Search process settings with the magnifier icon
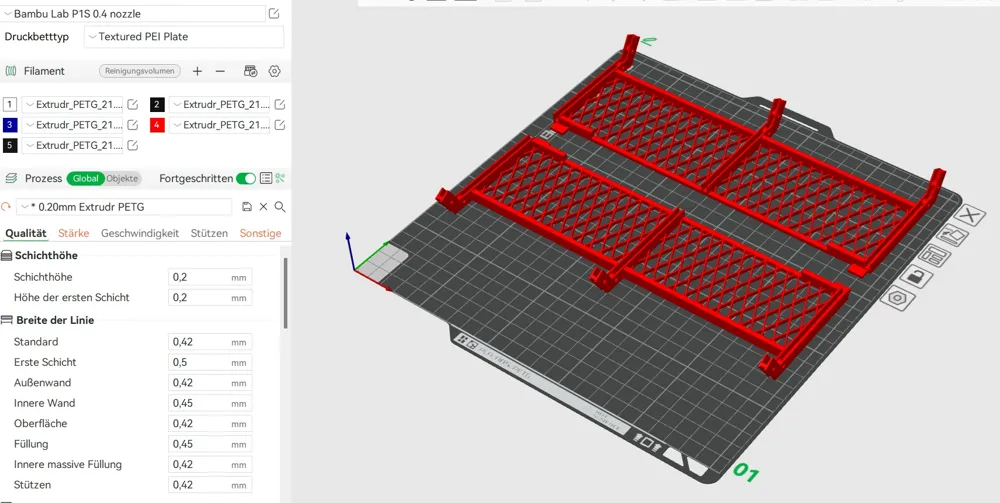The height and width of the screenshot is (503, 1000). click(280, 207)
